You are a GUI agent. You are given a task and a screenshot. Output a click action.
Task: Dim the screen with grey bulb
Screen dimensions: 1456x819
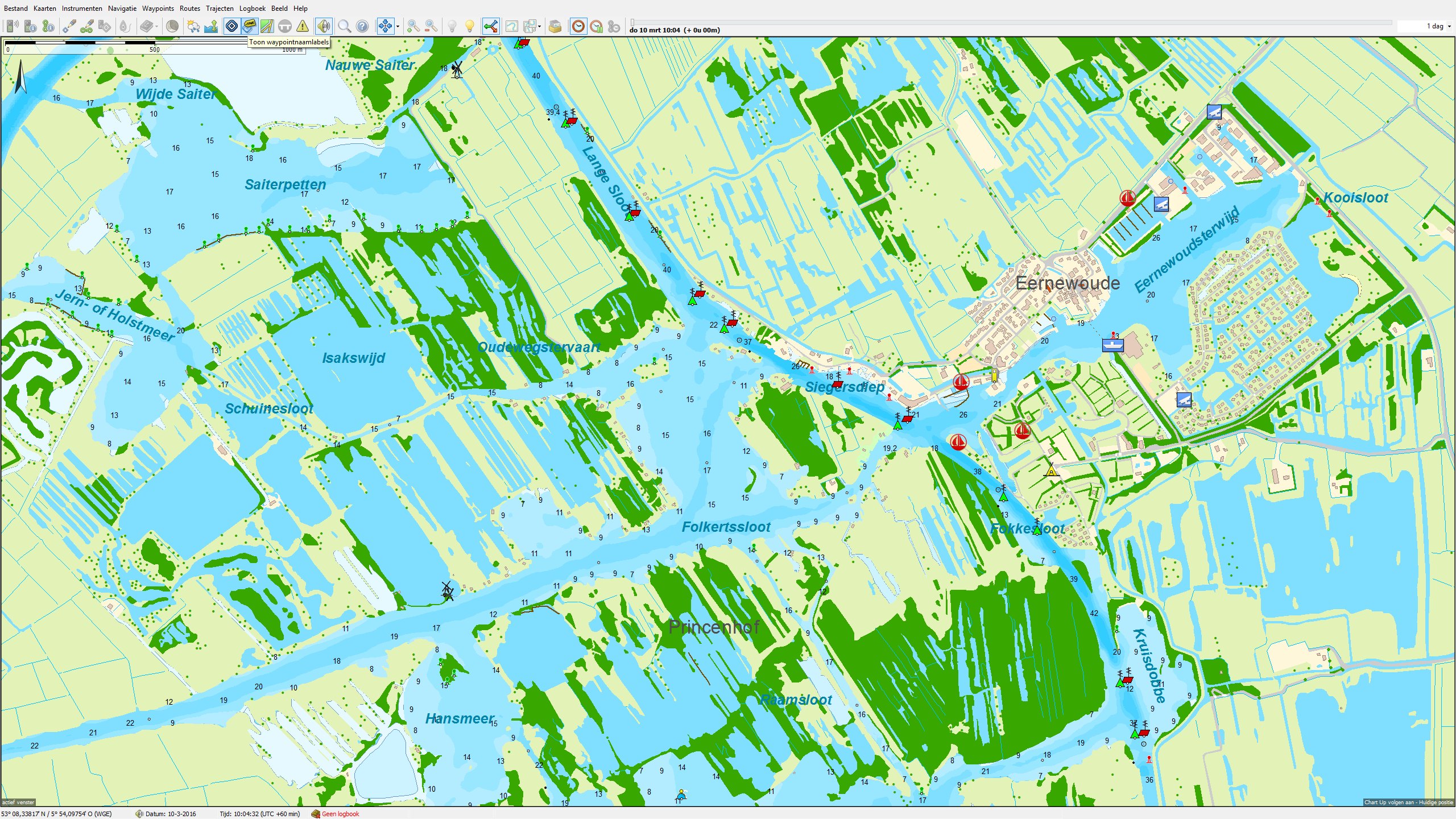tap(452, 26)
